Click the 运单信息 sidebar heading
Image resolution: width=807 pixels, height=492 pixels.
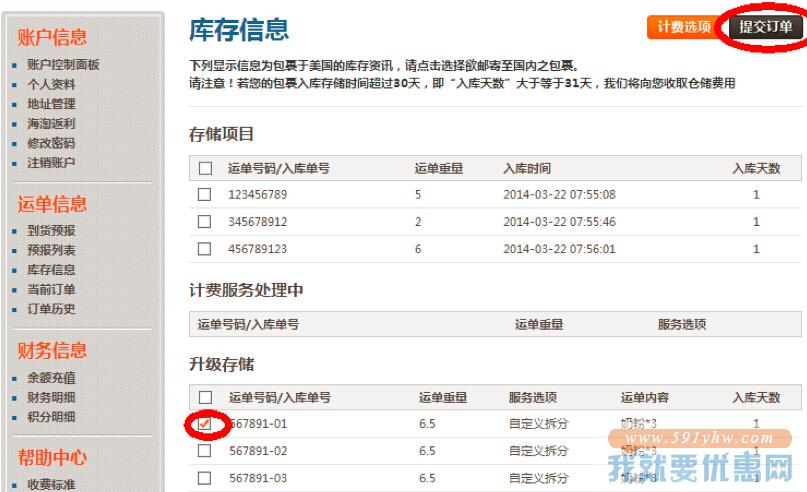point(52,204)
